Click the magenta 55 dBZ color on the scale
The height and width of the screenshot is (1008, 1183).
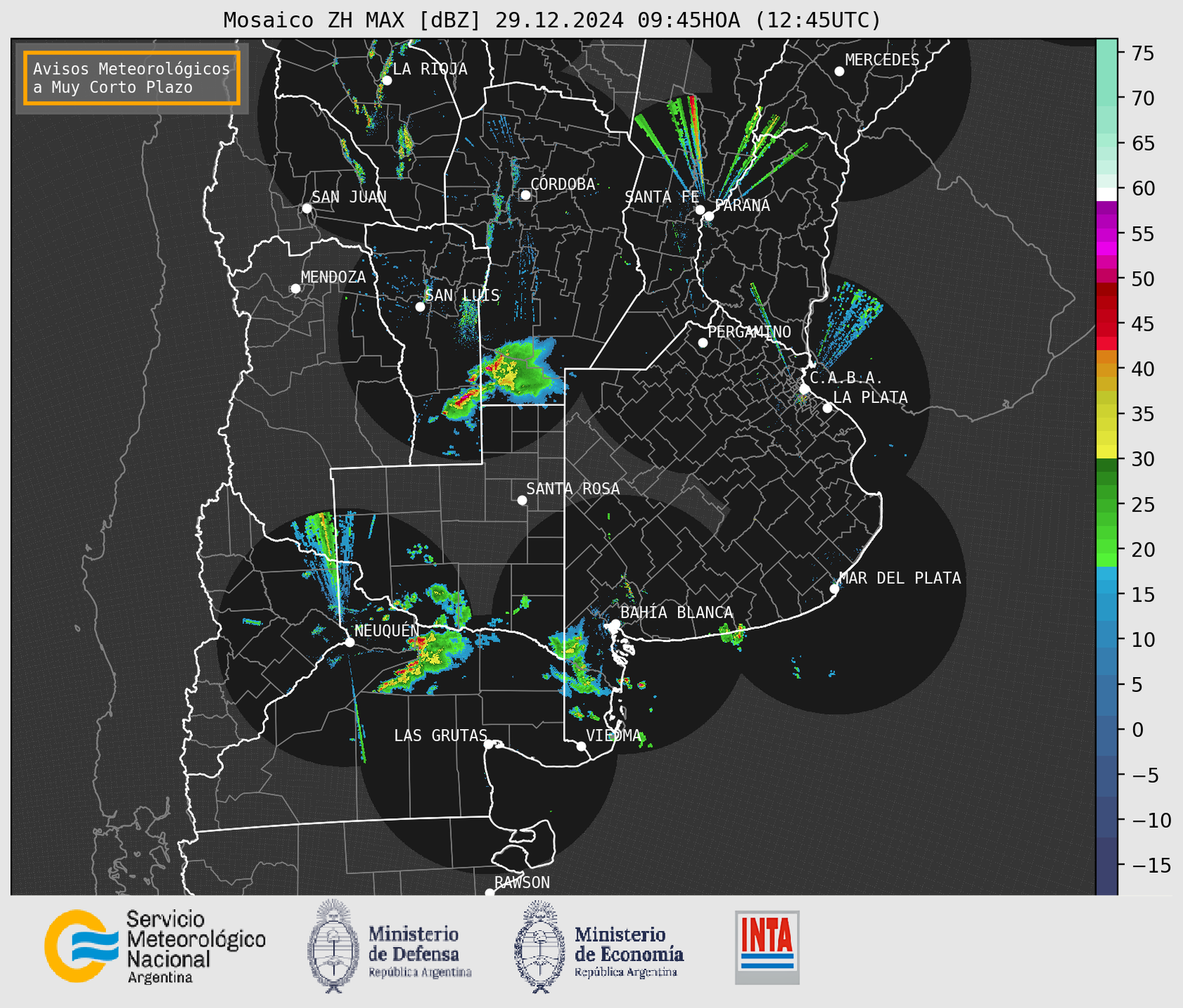tap(1107, 234)
